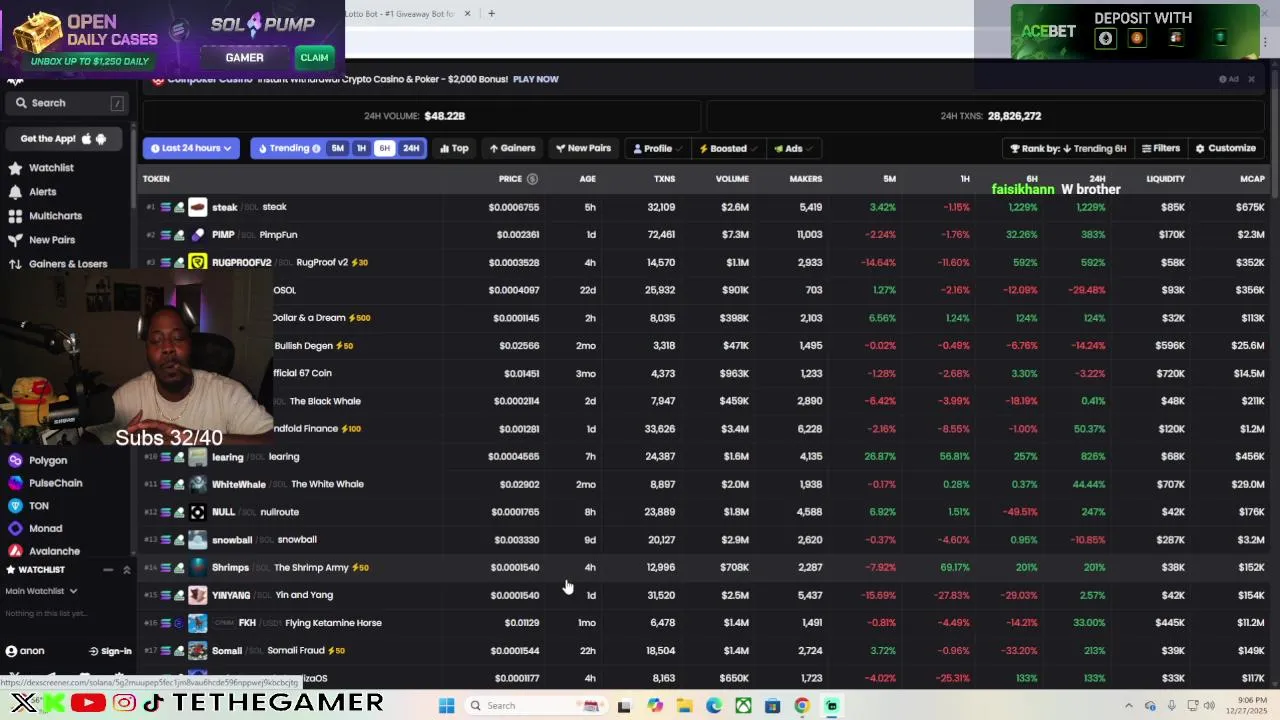Viewport: 1280px width, 720px height.
Task: Click Get the App button
Action: click(x=63, y=139)
